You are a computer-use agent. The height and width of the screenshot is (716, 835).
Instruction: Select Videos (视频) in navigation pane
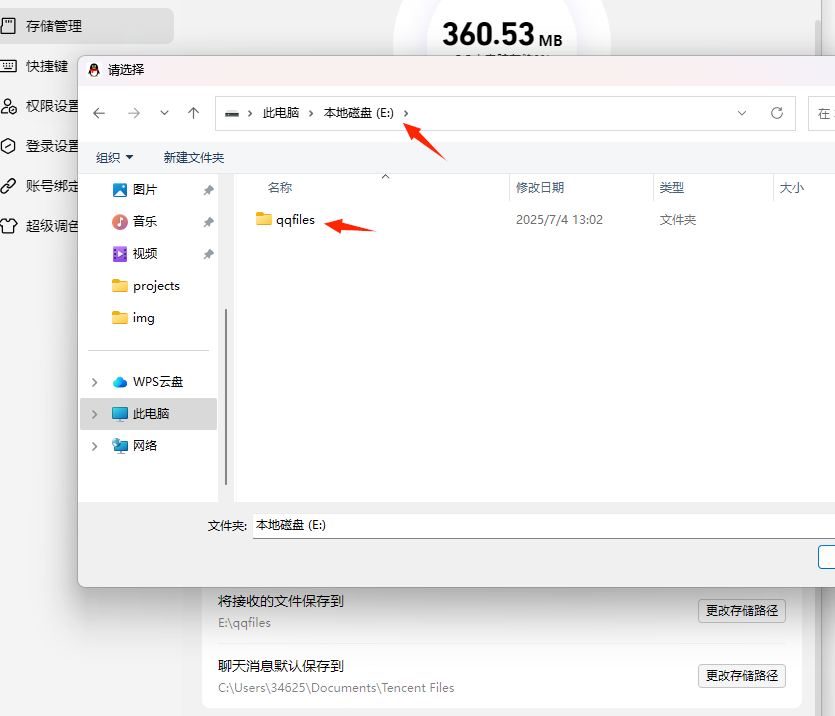click(x=144, y=254)
